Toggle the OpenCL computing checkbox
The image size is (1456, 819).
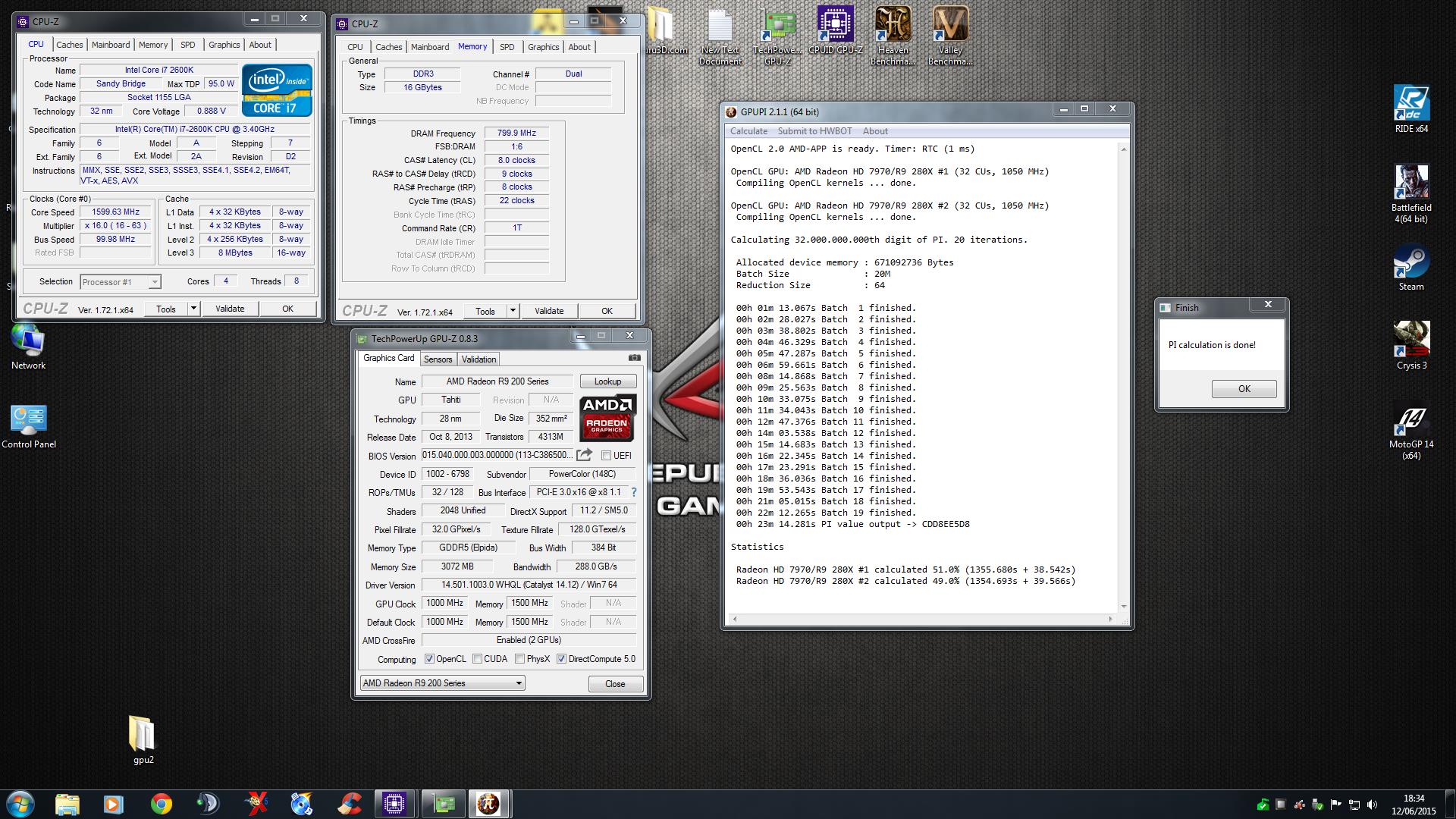point(429,659)
